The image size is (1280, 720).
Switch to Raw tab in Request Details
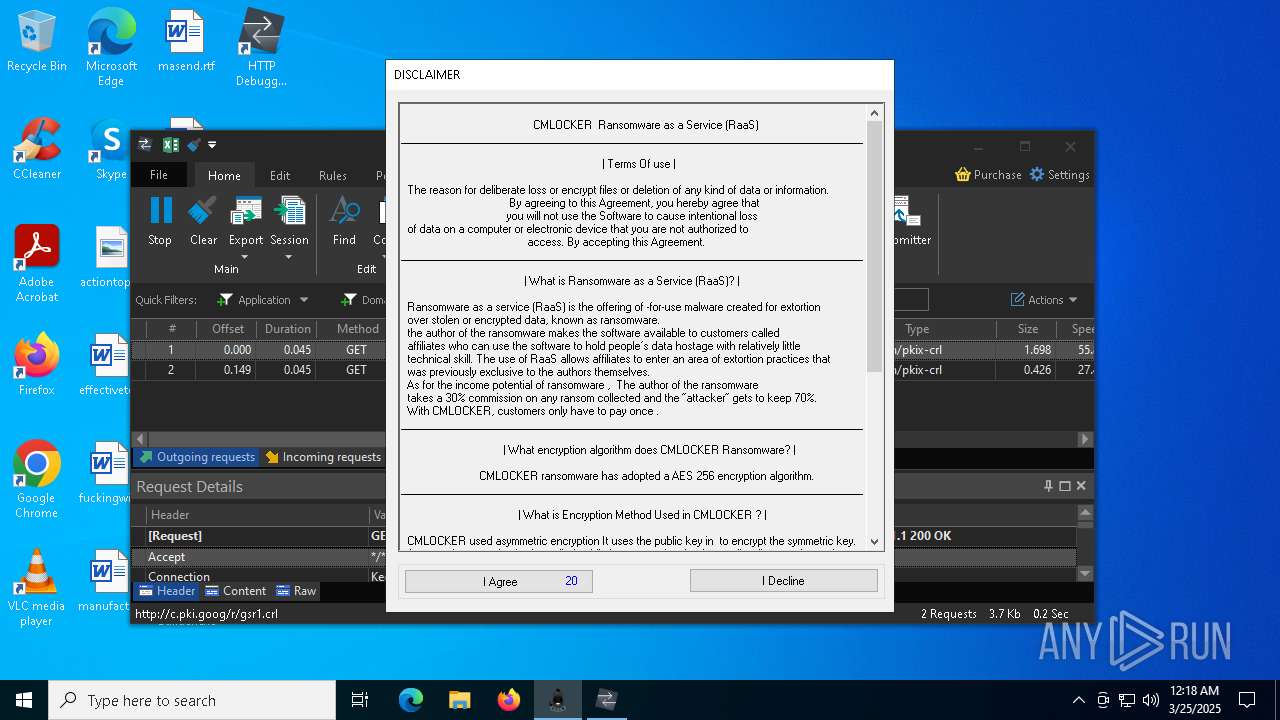click(x=296, y=591)
